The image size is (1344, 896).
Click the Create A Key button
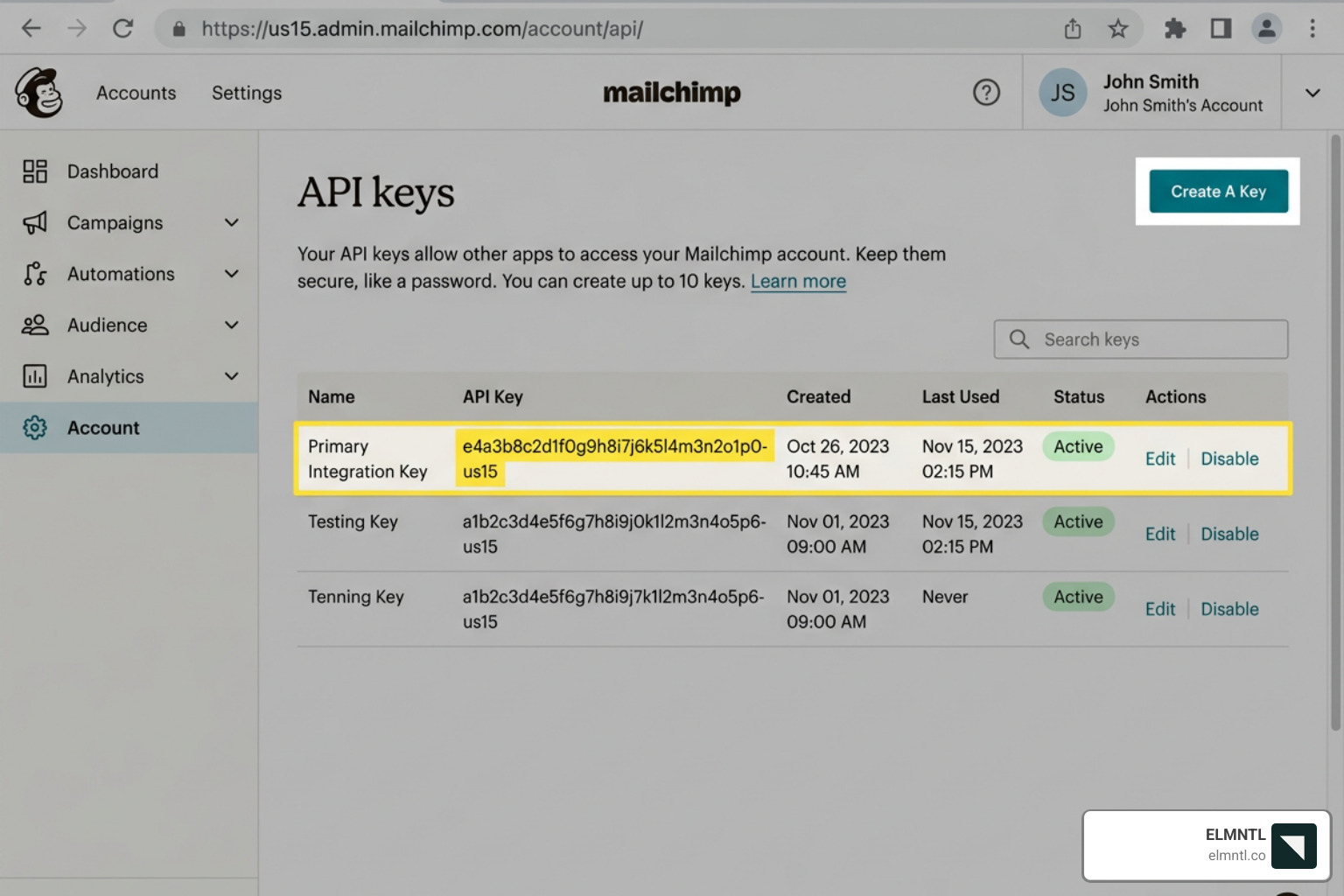1218,192
